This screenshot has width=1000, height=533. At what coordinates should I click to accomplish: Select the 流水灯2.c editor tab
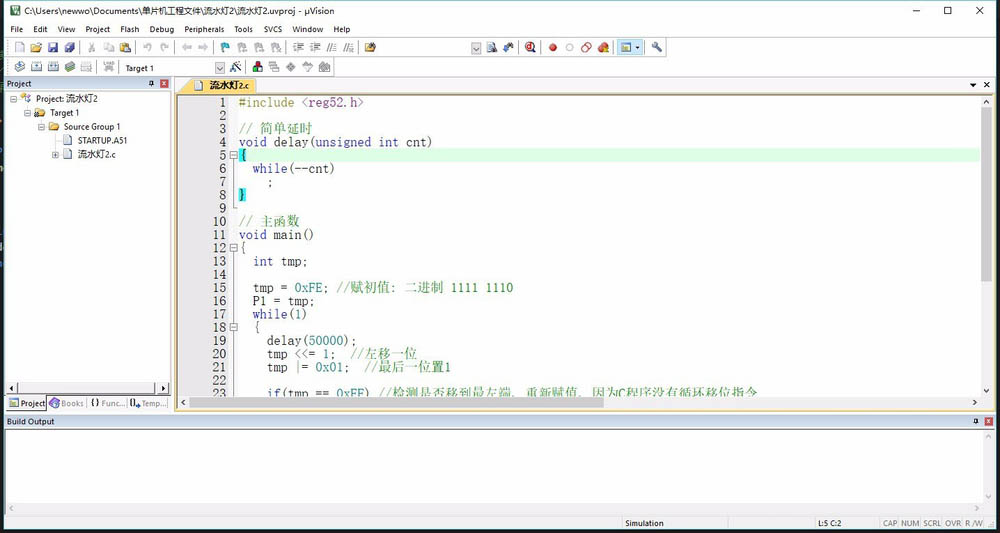(x=221, y=85)
